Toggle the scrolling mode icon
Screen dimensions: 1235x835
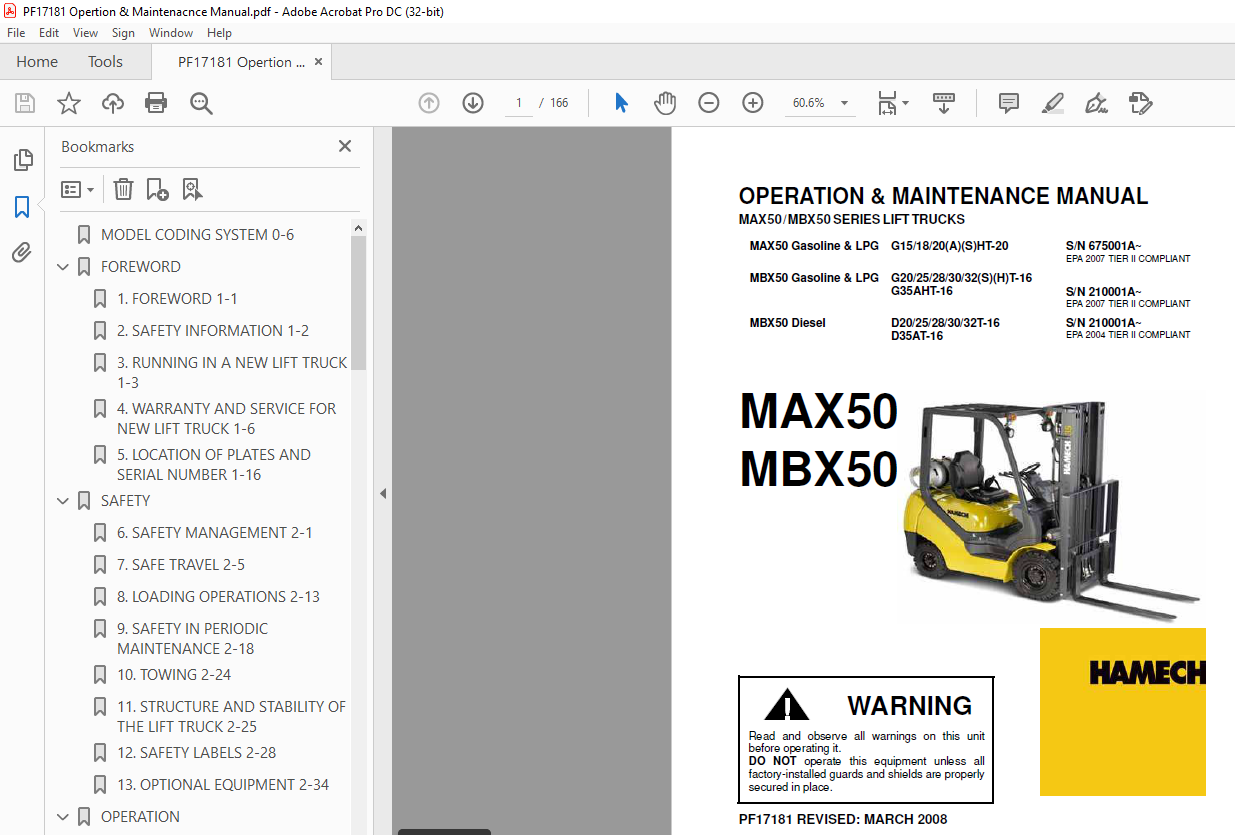click(944, 103)
